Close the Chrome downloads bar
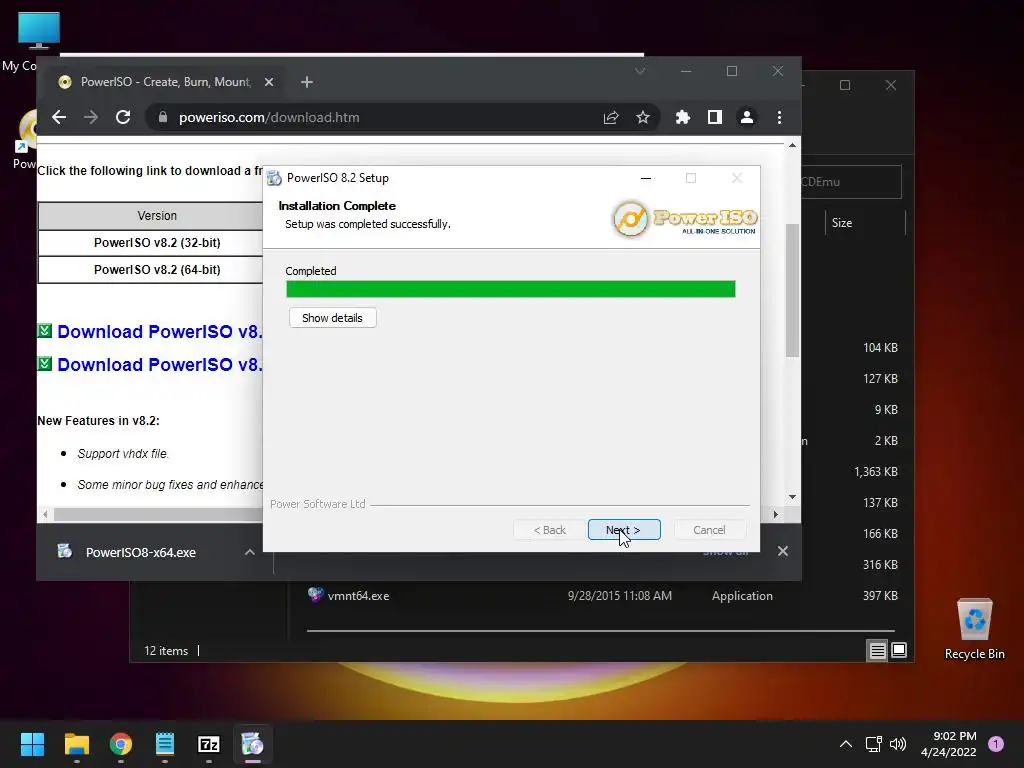The width and height of the screenshot is (1024, 768). click(x=782, y=551)
